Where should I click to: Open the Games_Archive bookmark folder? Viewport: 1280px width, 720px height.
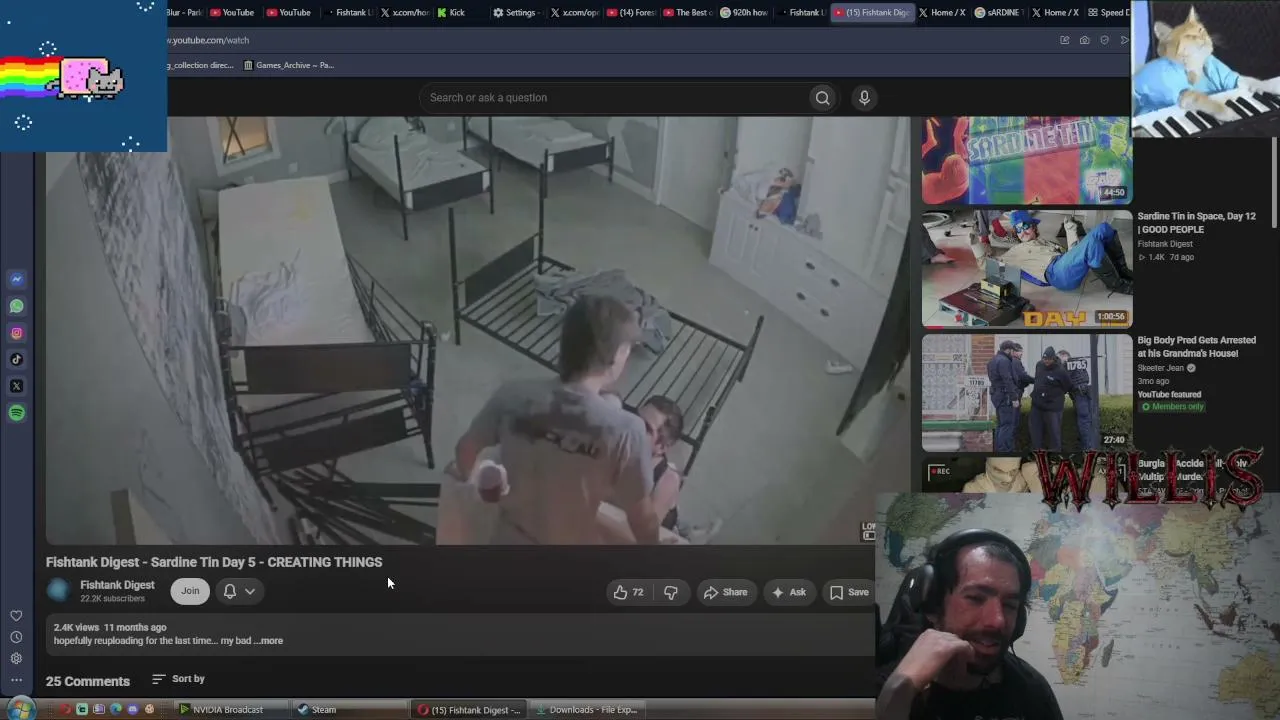(288, 65)
